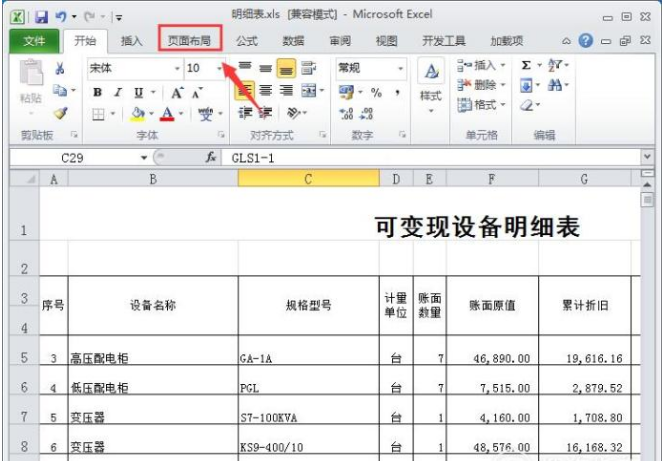Increase indent icon
Viewport: 662px width, 461px height.
pos(265,113)
